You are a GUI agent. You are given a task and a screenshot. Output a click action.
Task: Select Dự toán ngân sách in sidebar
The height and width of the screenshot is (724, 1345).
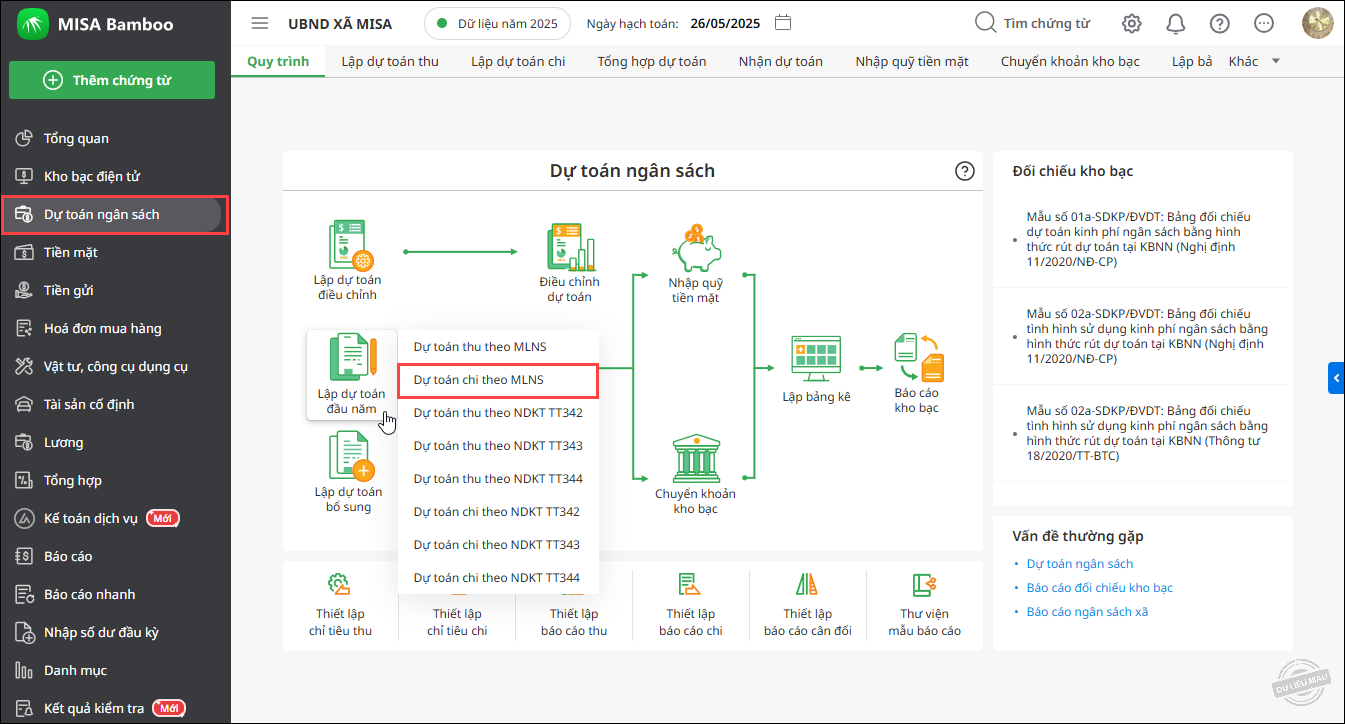115,214
